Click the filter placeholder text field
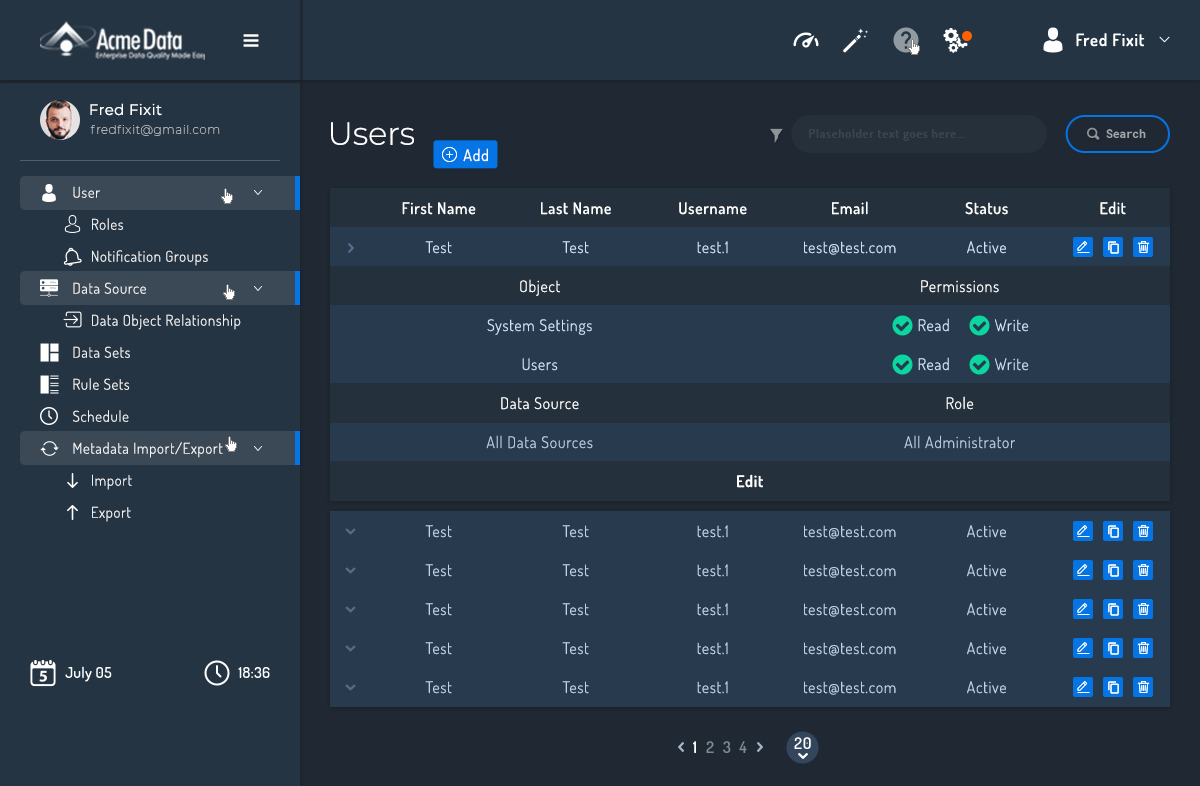Viewport: 1200px width, 786px height. [918, 134]
